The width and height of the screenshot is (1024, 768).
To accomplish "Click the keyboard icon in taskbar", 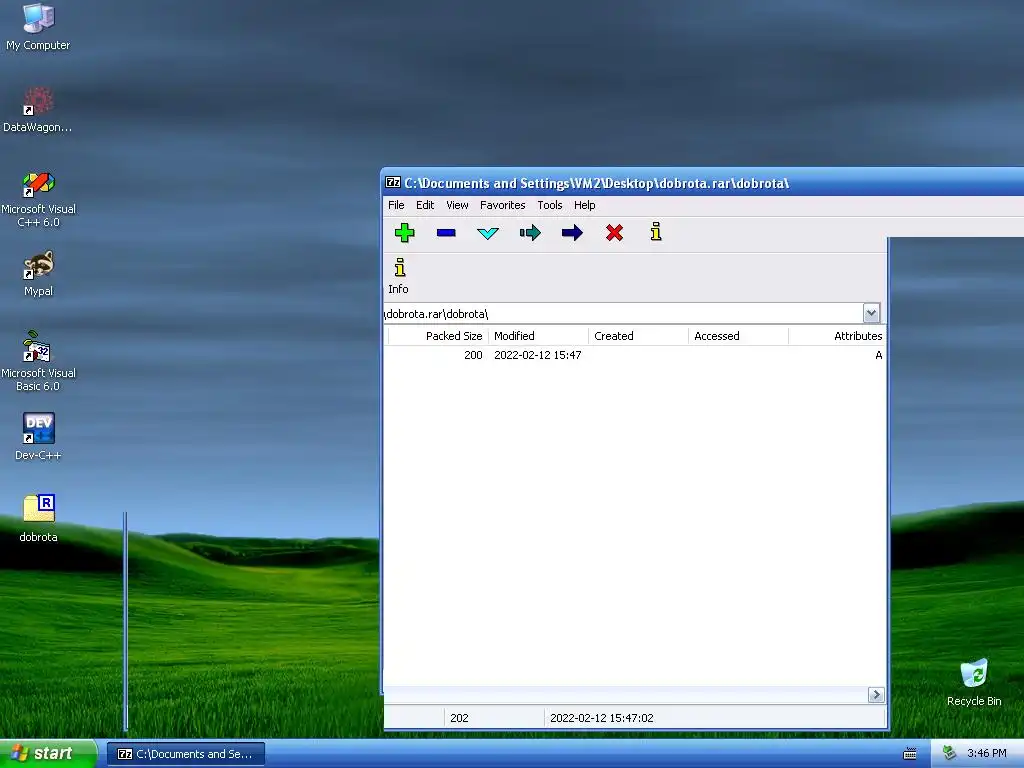I will (x=910, y=754).
